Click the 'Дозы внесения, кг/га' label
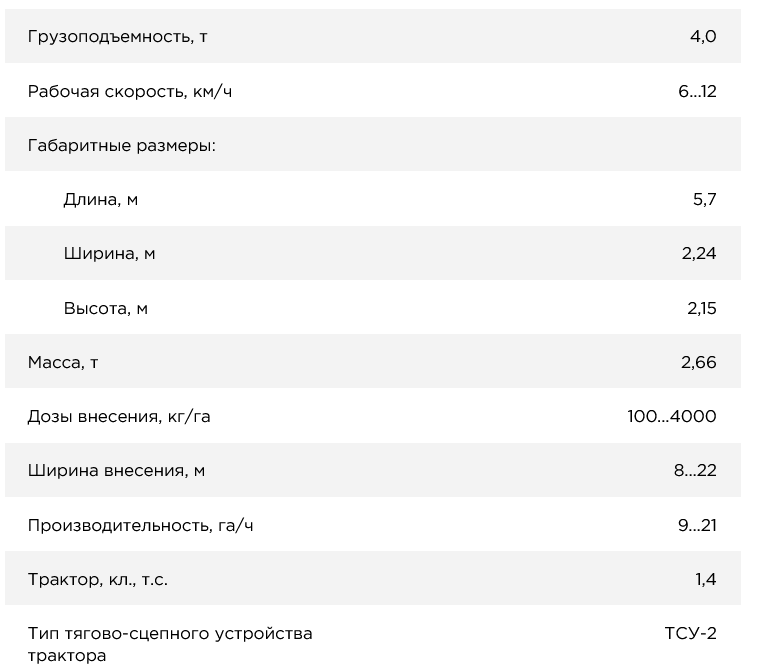Image resolution: width=759 pixels, height=670 pixels. 119,417
